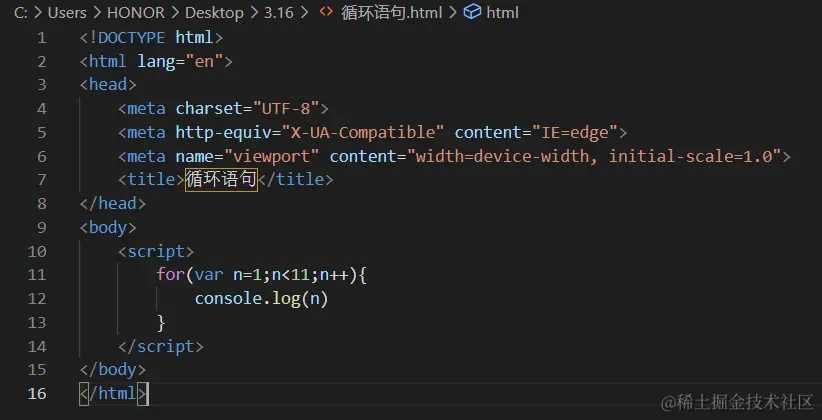Click the closing body tag on line 15

[113, 370]
